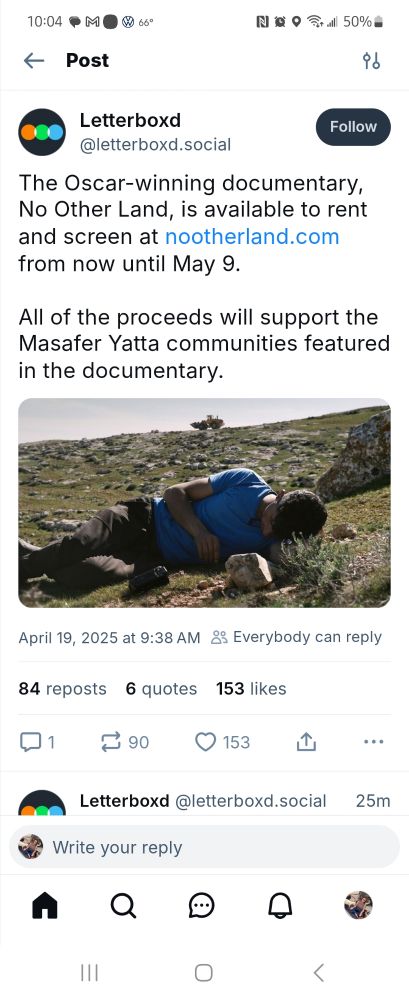Follow the Letterboxd account
Image resolution: width=409 pixels, height=1000 pixels.
click(353, 127)
